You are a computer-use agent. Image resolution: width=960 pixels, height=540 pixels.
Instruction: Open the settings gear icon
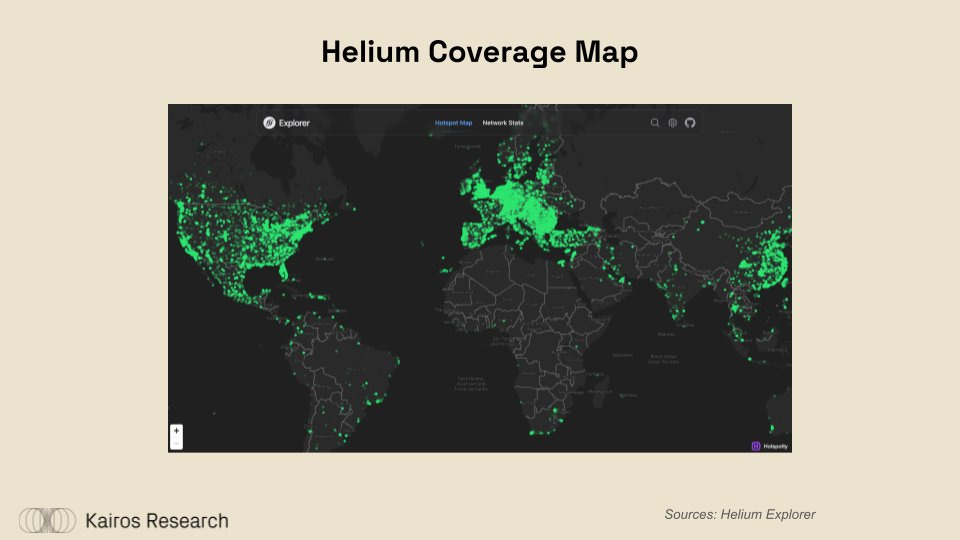672,122
